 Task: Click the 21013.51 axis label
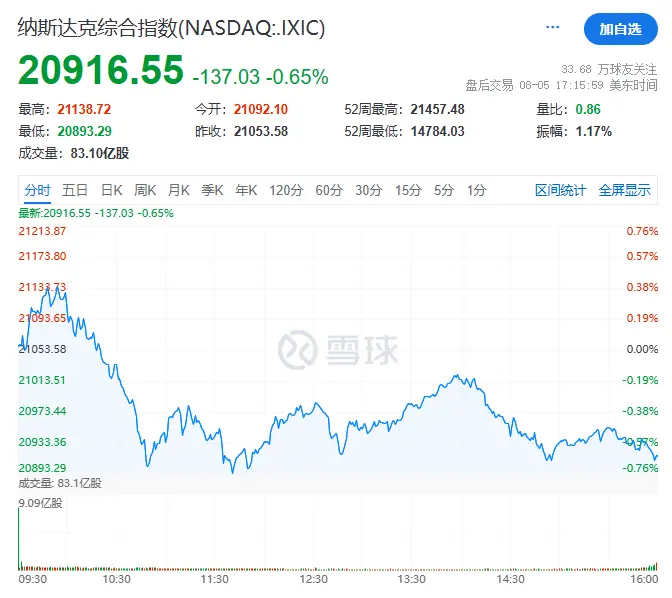pos(42,380)
